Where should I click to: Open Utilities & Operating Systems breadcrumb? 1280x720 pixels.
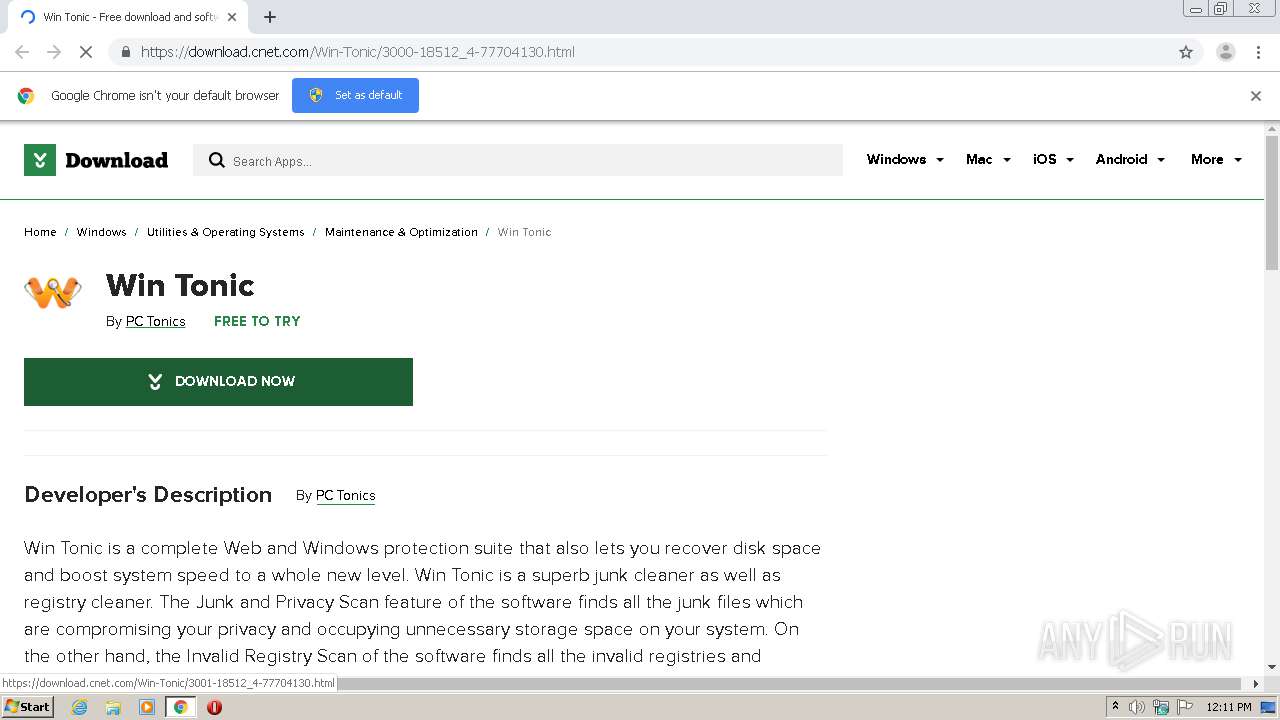(225, 232)
